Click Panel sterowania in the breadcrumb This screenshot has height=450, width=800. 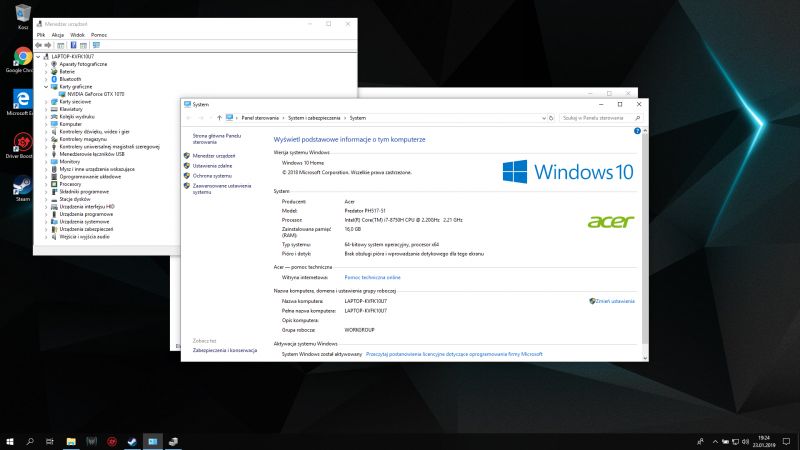(260, 118)
